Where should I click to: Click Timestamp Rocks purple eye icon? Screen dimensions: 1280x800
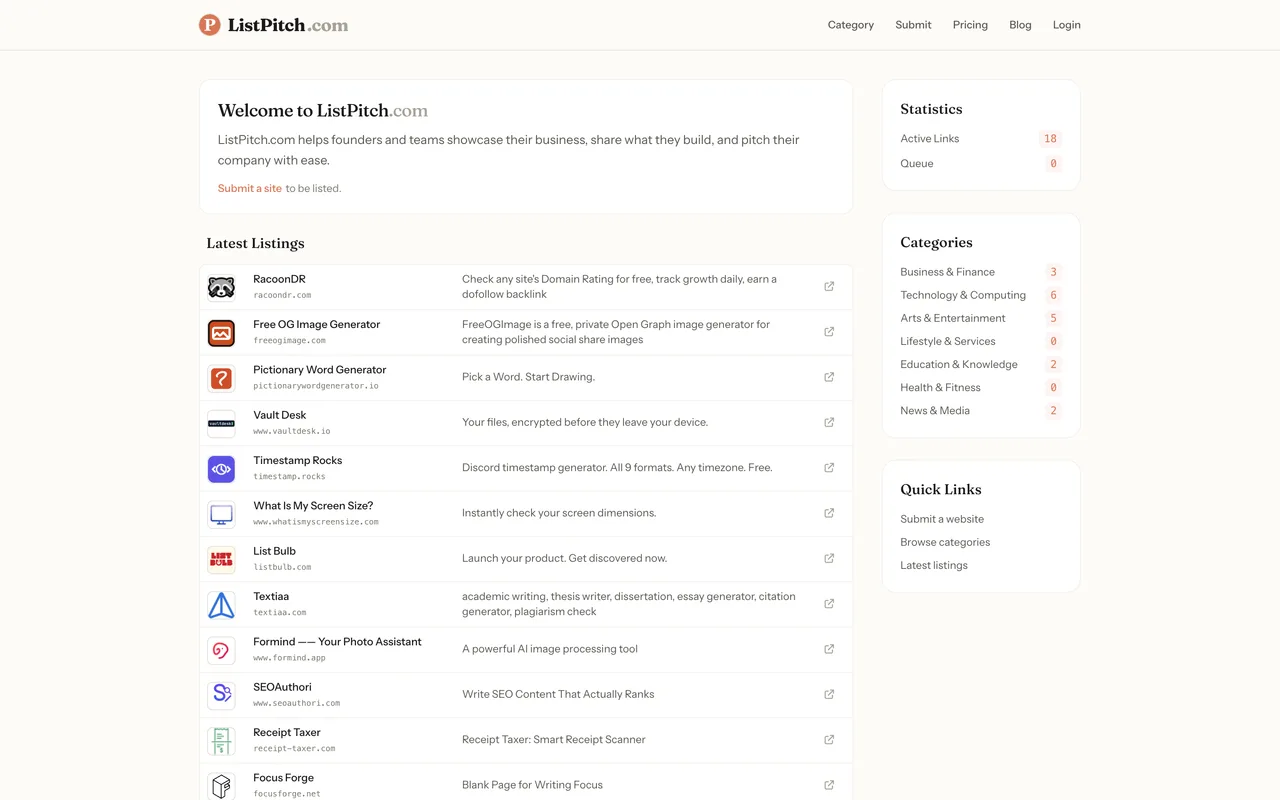coord(221,468)
